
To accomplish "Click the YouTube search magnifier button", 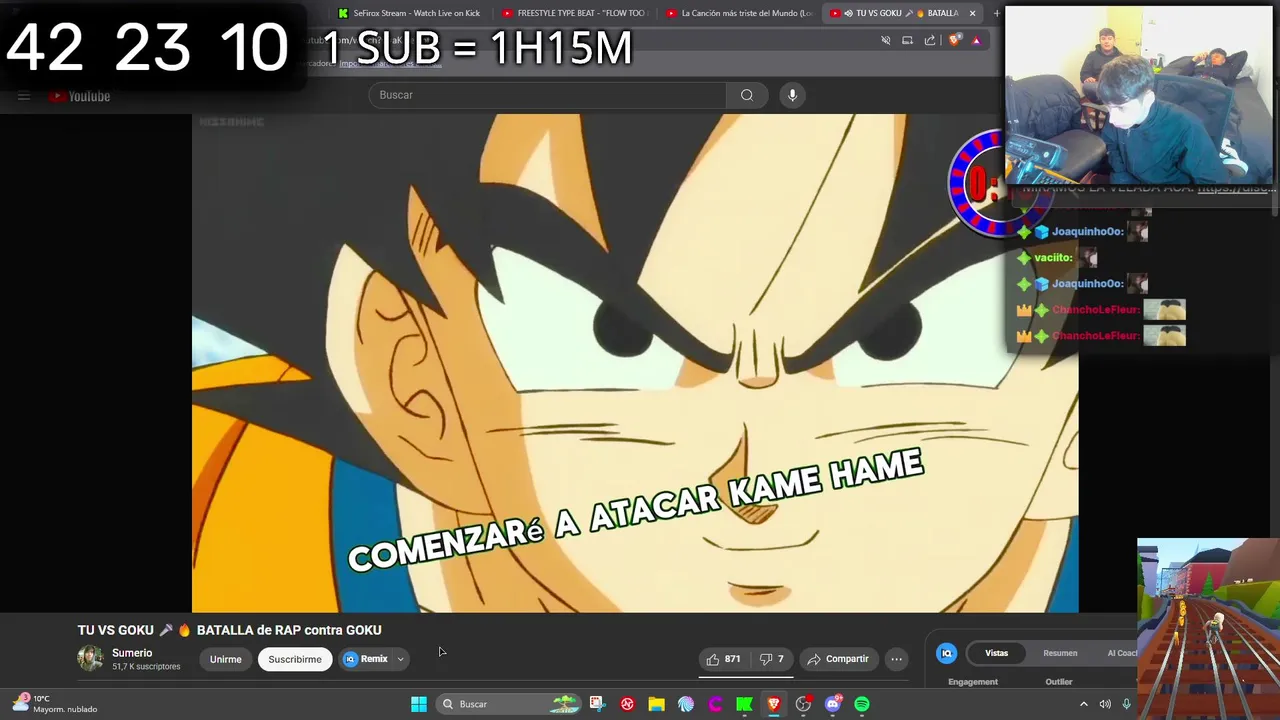I will [x=746, y=95].
